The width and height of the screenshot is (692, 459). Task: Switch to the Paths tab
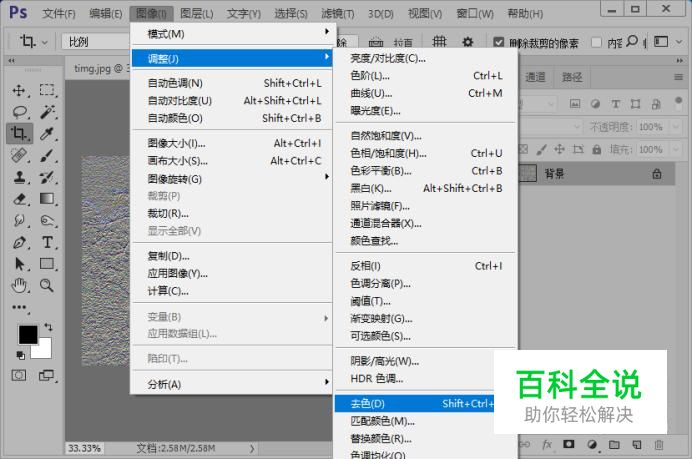click(x=572, y=78)
